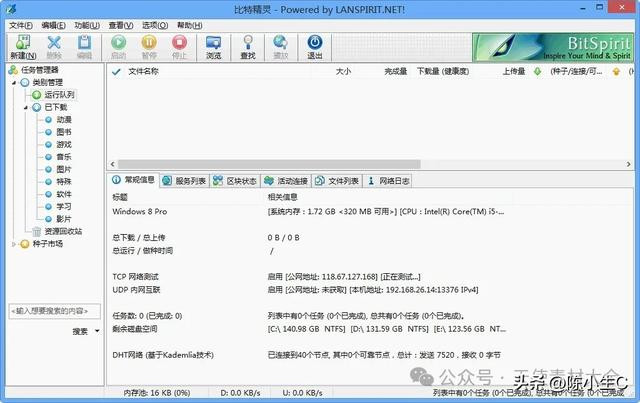Viewport: 640px width, 403px height.
Task: Select the 图书 category
Action: pyautogui.click(x=64, y=132)
